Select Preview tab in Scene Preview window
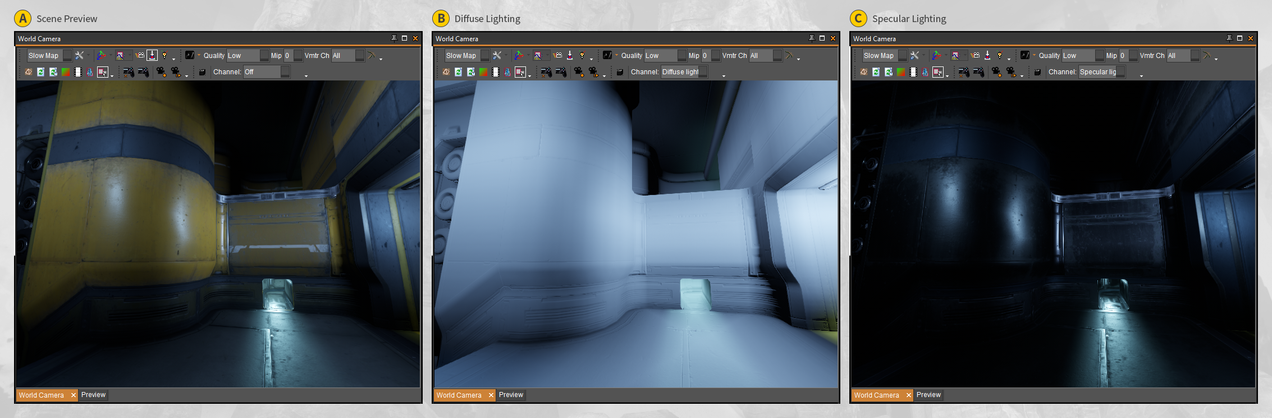This screenshot has width=1272, height=418. 93,395
